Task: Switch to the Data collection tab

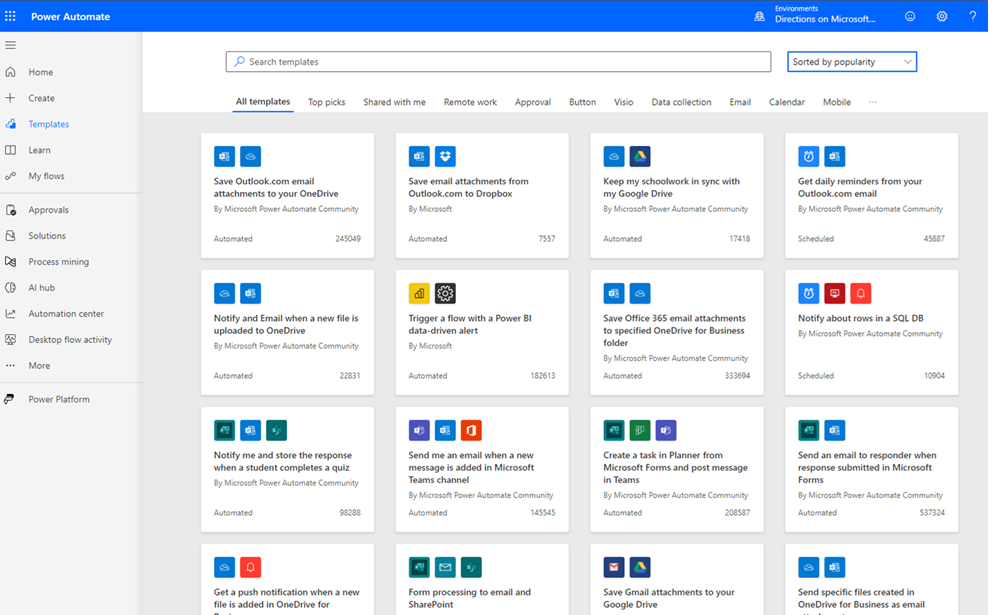Action: pos(681,102)
